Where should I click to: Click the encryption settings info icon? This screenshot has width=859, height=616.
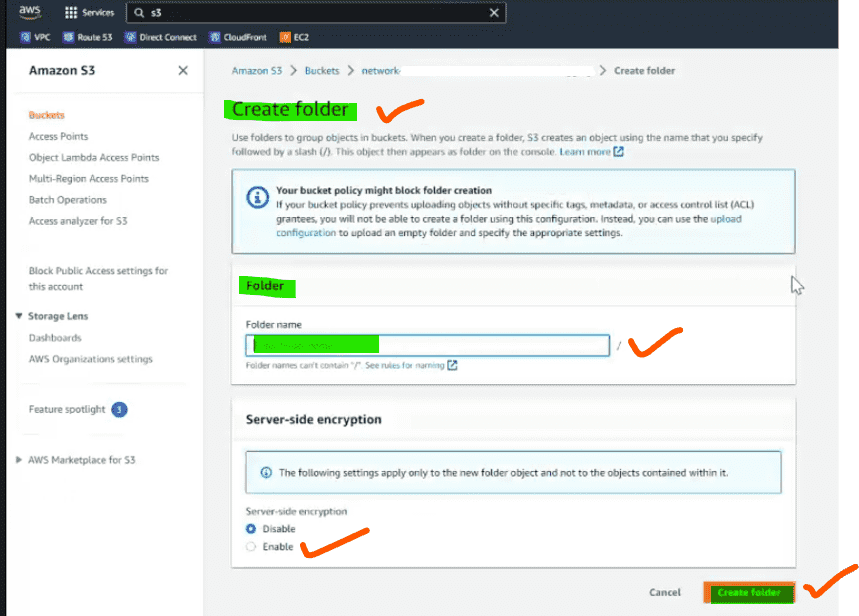click(266, 472)
